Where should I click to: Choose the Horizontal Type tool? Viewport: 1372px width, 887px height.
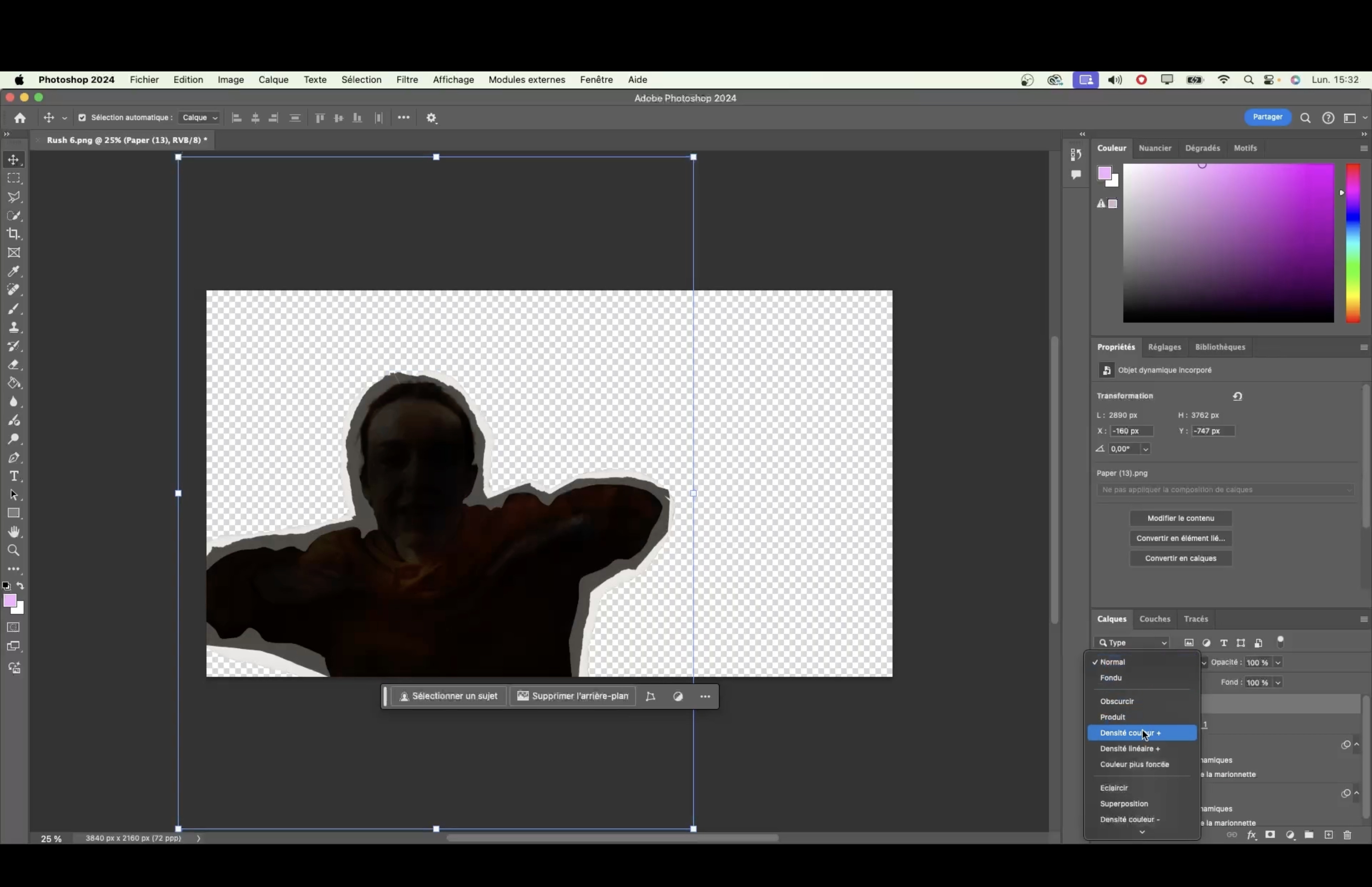[x=14, y=476]
